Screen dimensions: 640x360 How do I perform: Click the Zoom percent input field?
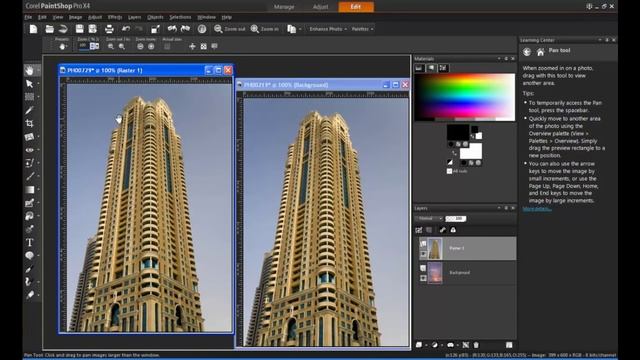(x=83, y=46)
